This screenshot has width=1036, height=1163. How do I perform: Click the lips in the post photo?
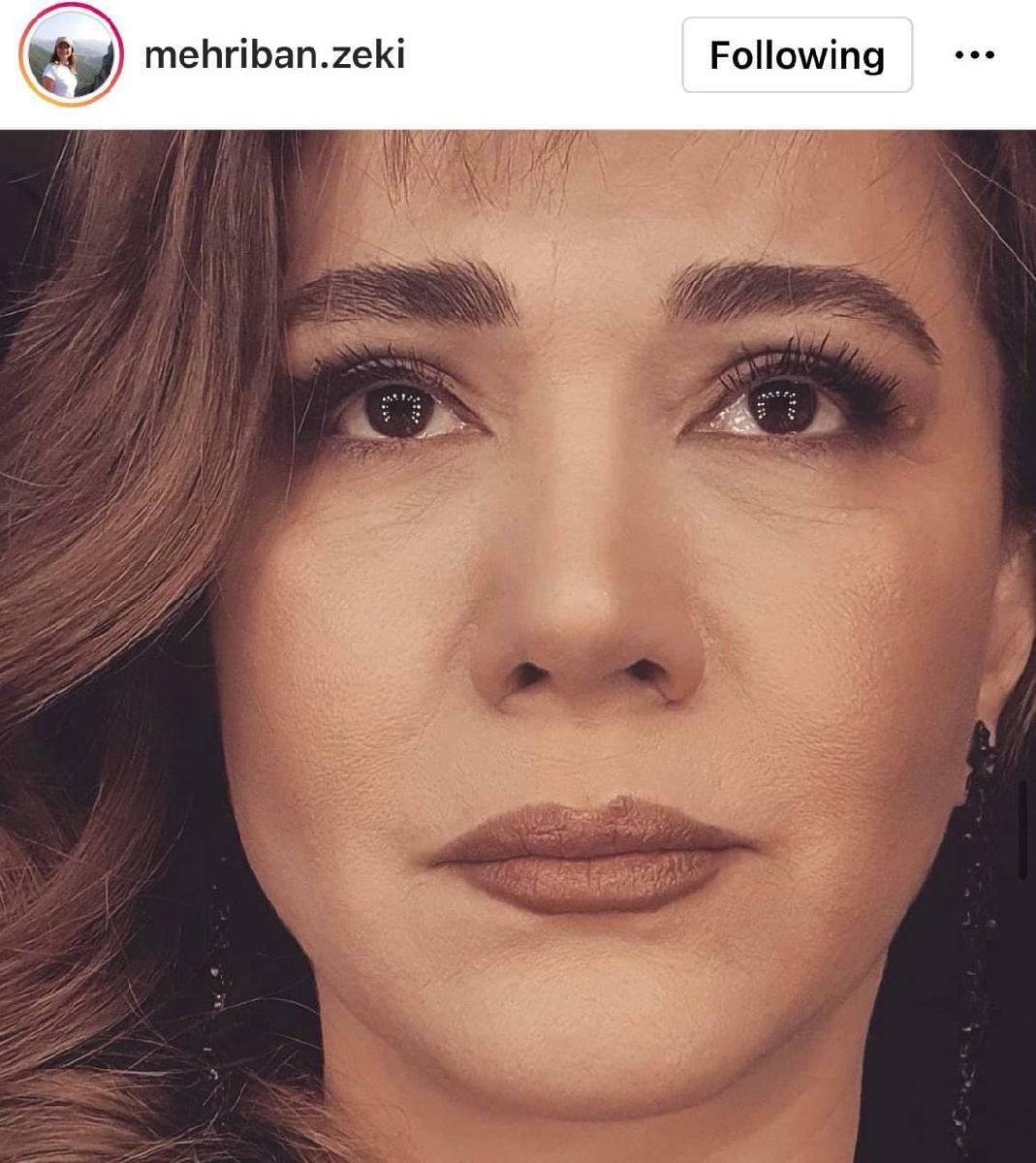tap(588, 856)
